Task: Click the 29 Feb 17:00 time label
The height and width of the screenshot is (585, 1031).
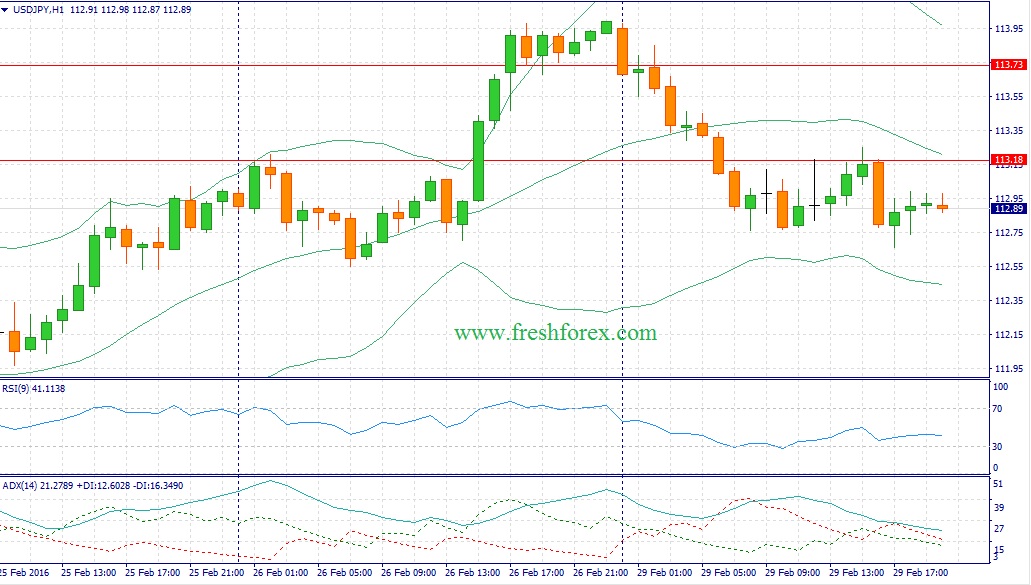Action: point(922,574)
